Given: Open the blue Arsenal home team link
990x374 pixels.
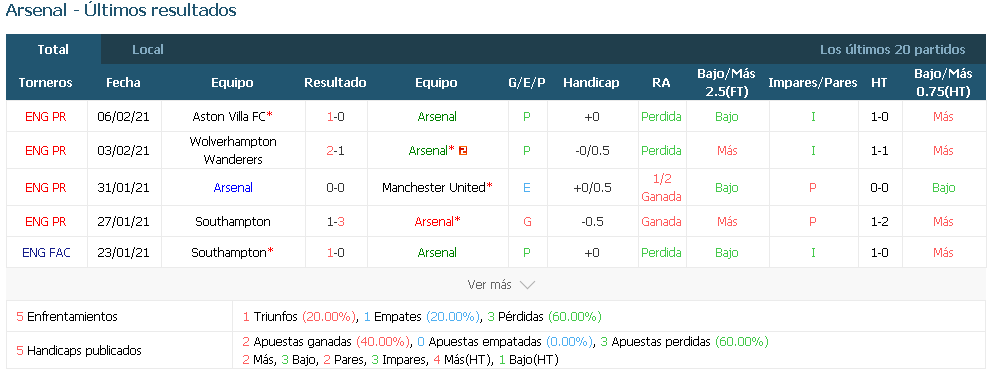Looking at the screenshot, I should coord(233,188).
